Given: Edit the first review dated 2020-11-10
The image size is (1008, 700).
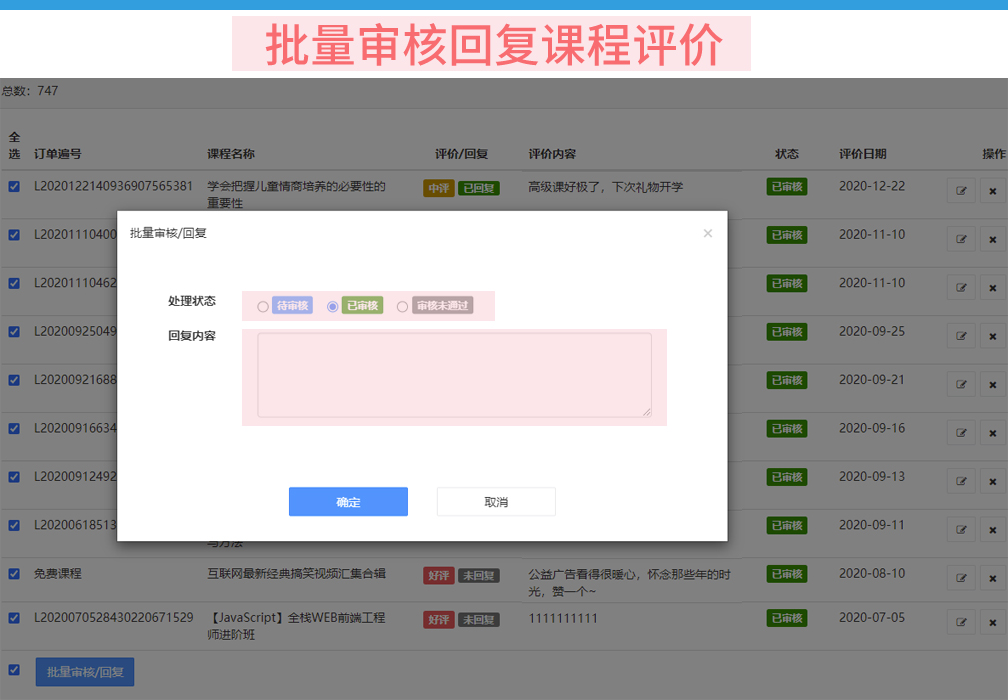Looking at the screenshot, I should 961,239.
